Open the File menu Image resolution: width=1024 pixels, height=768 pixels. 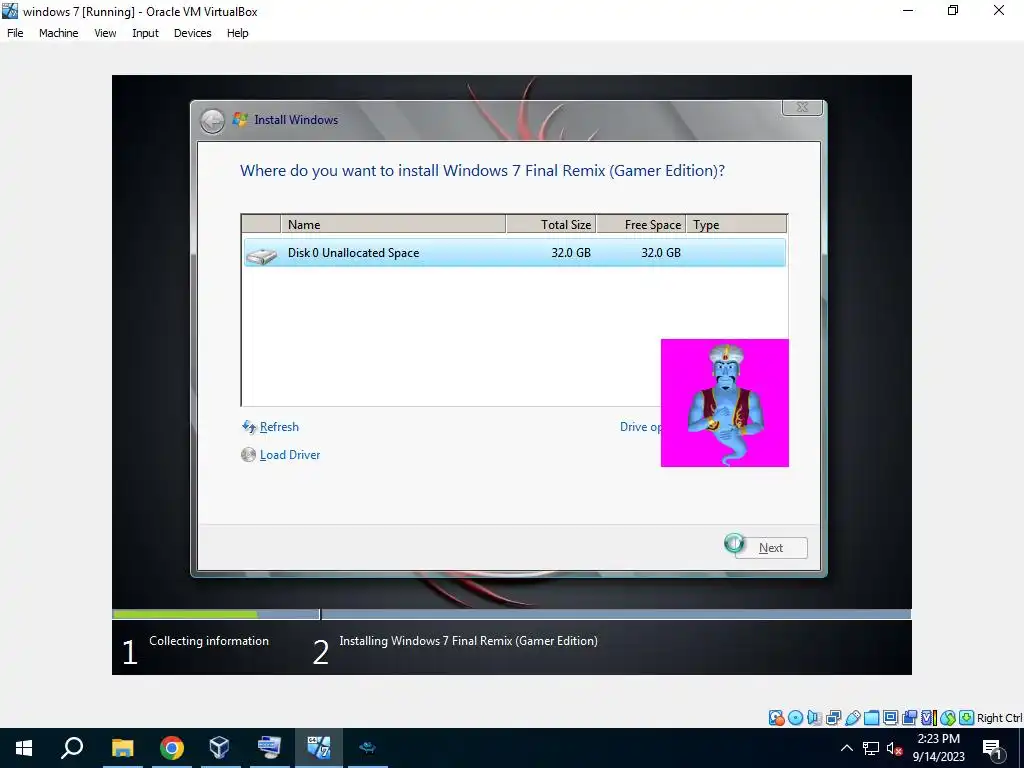[15, 33]
